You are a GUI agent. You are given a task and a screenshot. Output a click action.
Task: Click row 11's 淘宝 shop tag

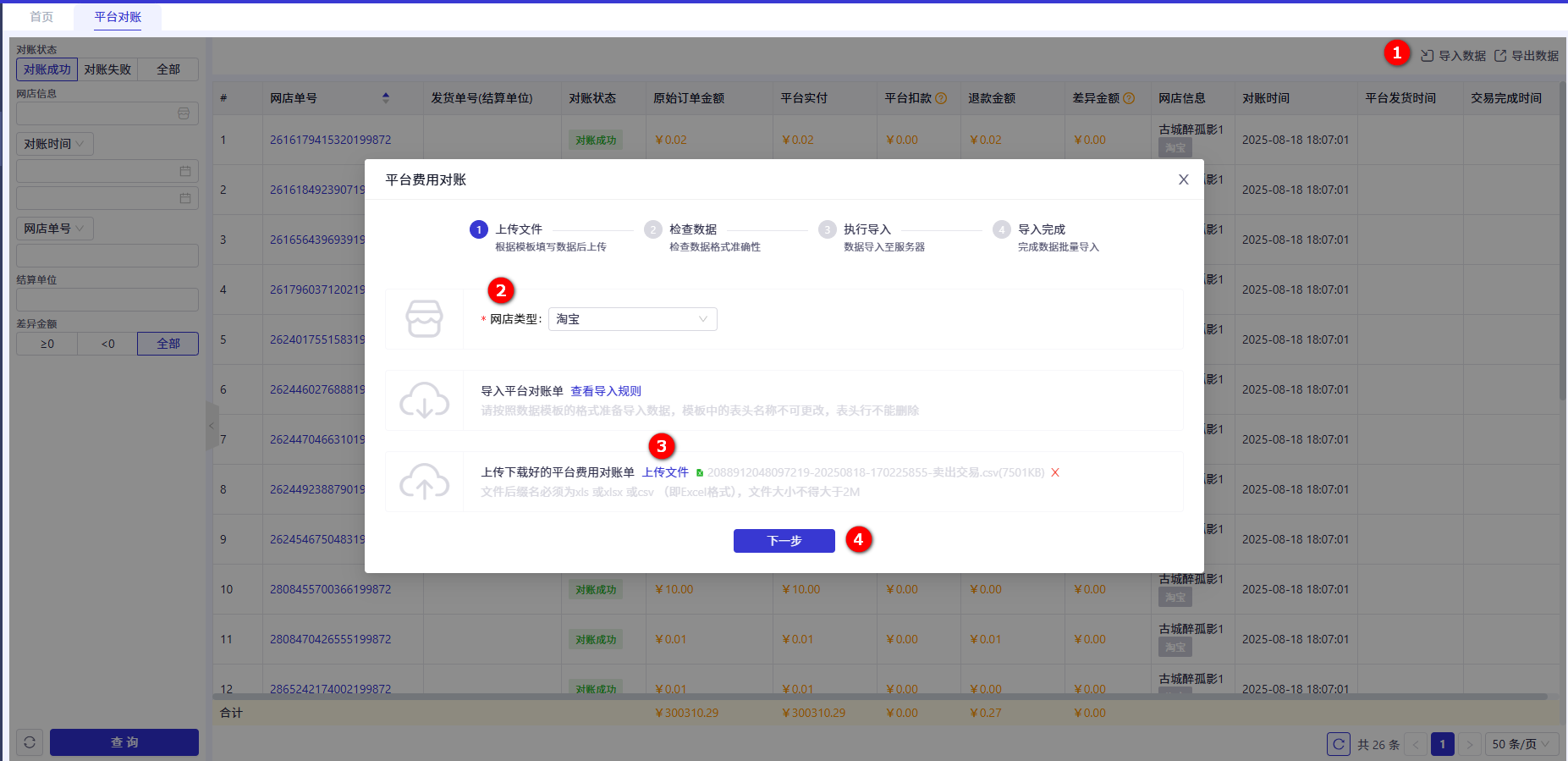[1175, 648]
